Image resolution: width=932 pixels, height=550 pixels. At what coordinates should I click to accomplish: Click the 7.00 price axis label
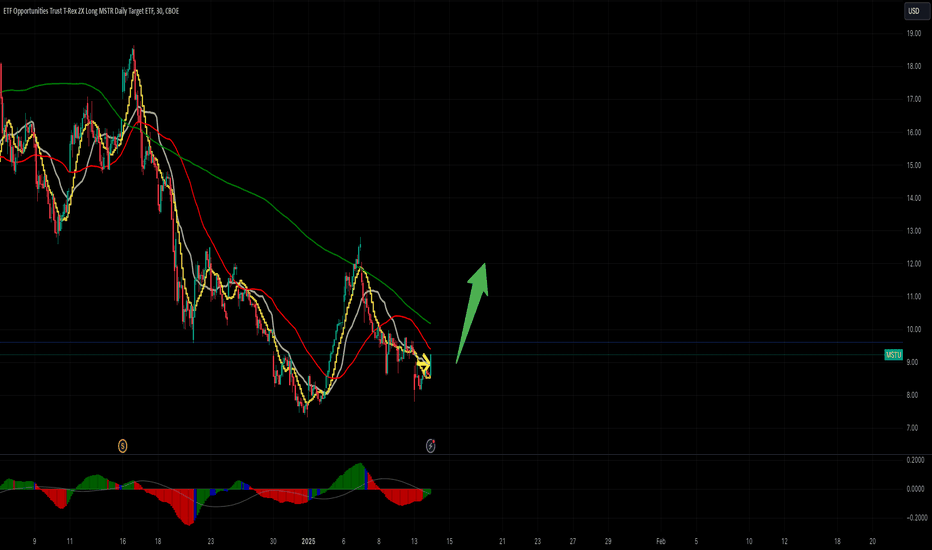point(912,428)
